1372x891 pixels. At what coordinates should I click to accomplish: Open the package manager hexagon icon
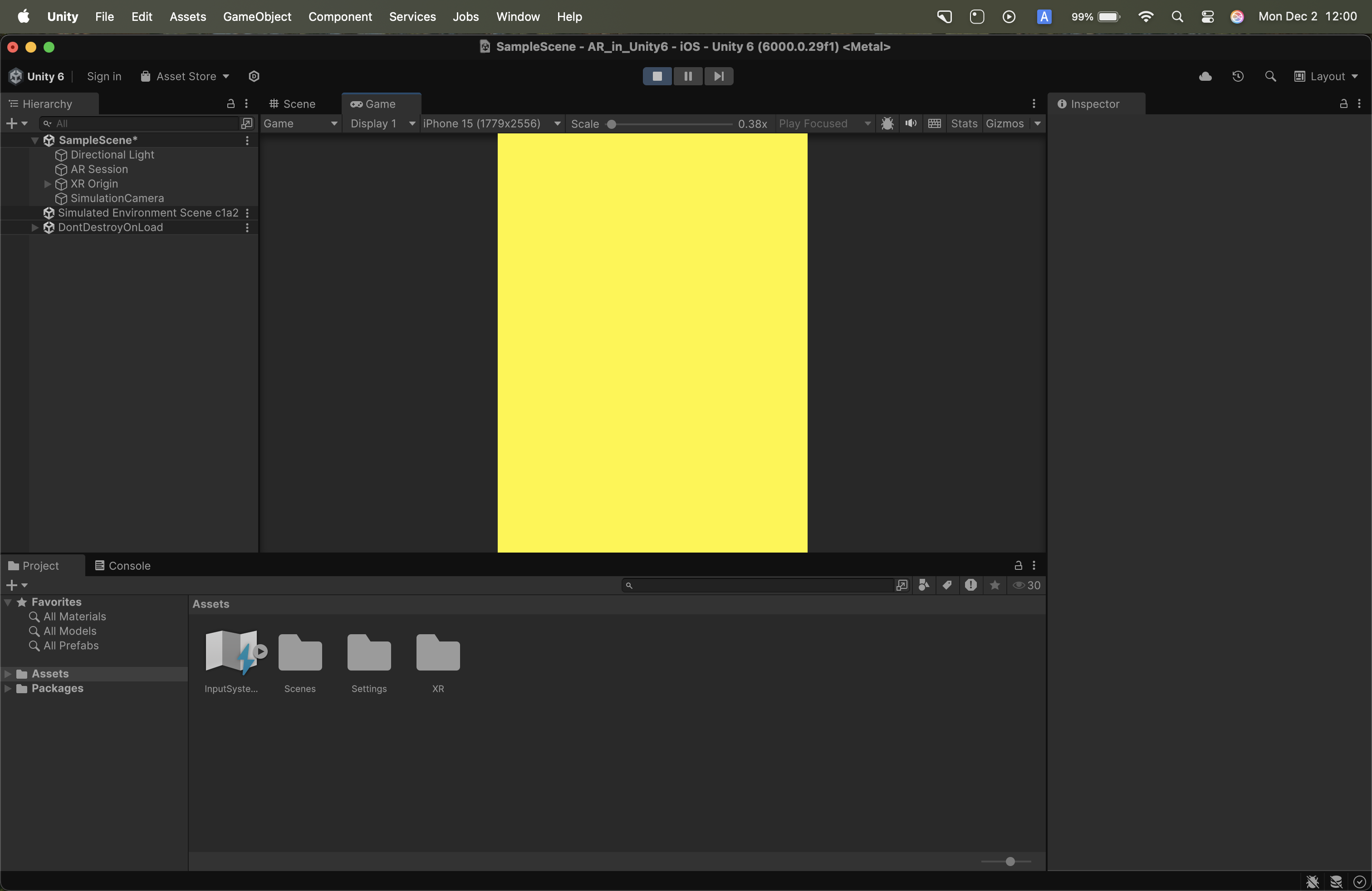254,77
